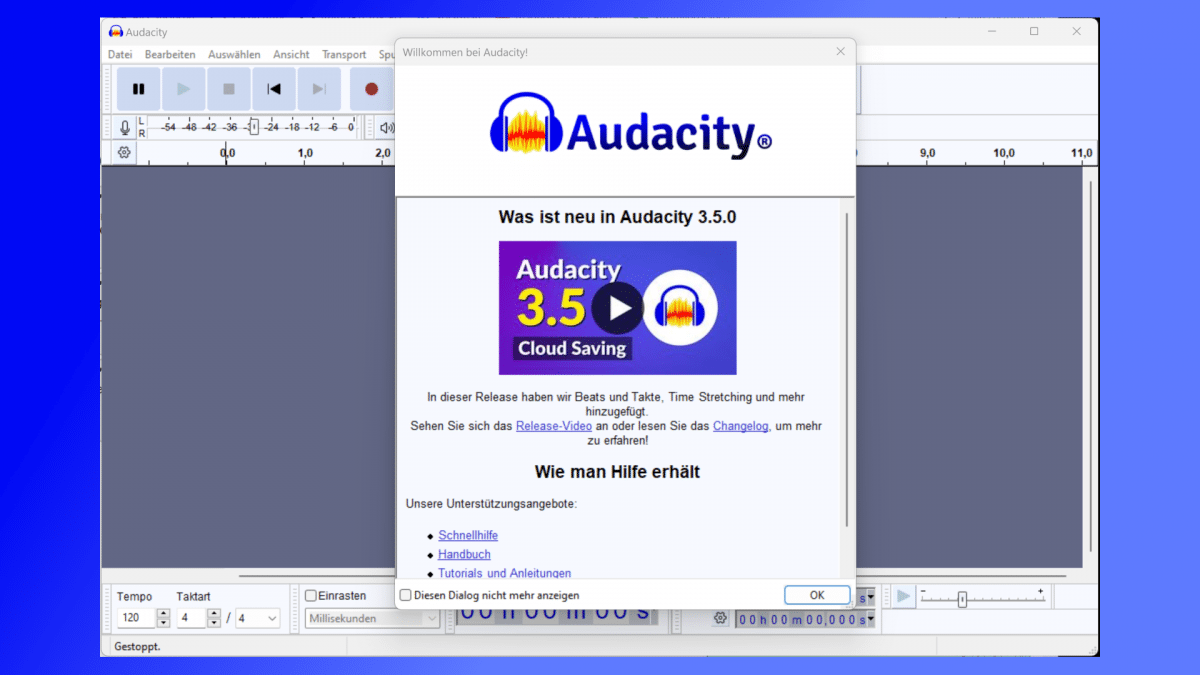Expand the Taktart denominator dropdown
Image resolution: width=1200 pixels, height=675 pixels.
[x=271, y=619]
